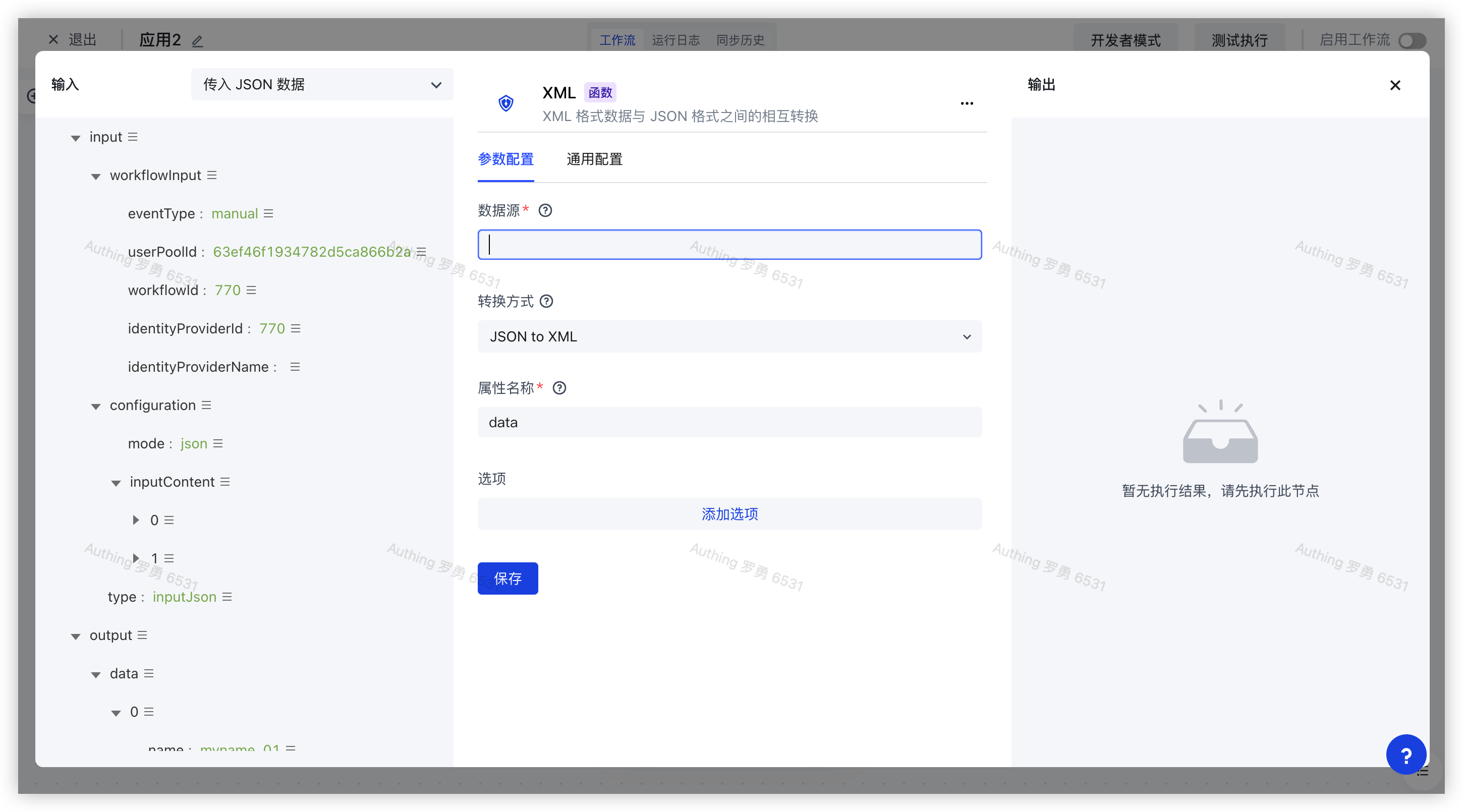Click the 数据源 input field
Viewport: 1463px width, 812px height.
coord(729,245)
